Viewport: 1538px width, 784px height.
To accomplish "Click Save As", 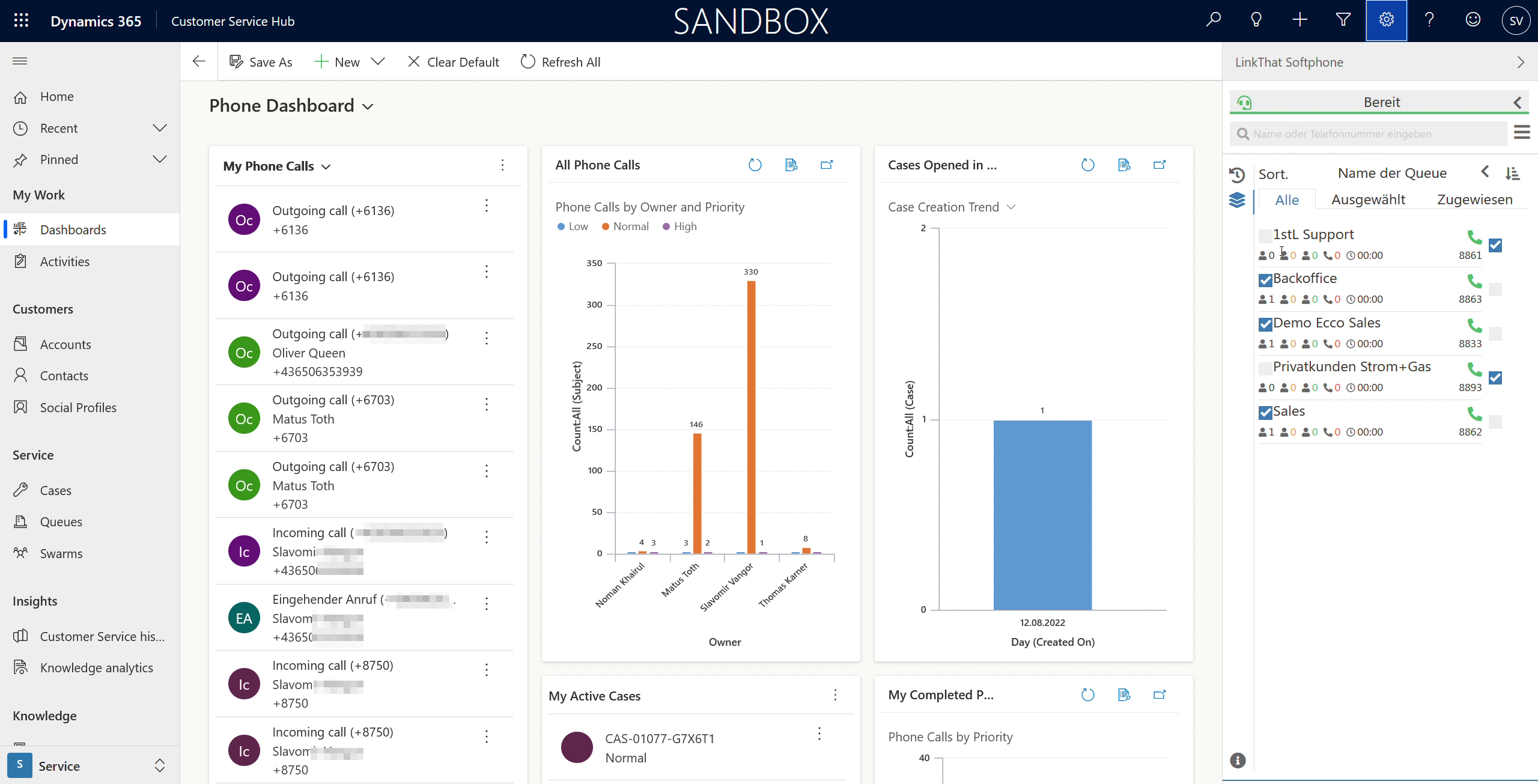I will (261, 62).
